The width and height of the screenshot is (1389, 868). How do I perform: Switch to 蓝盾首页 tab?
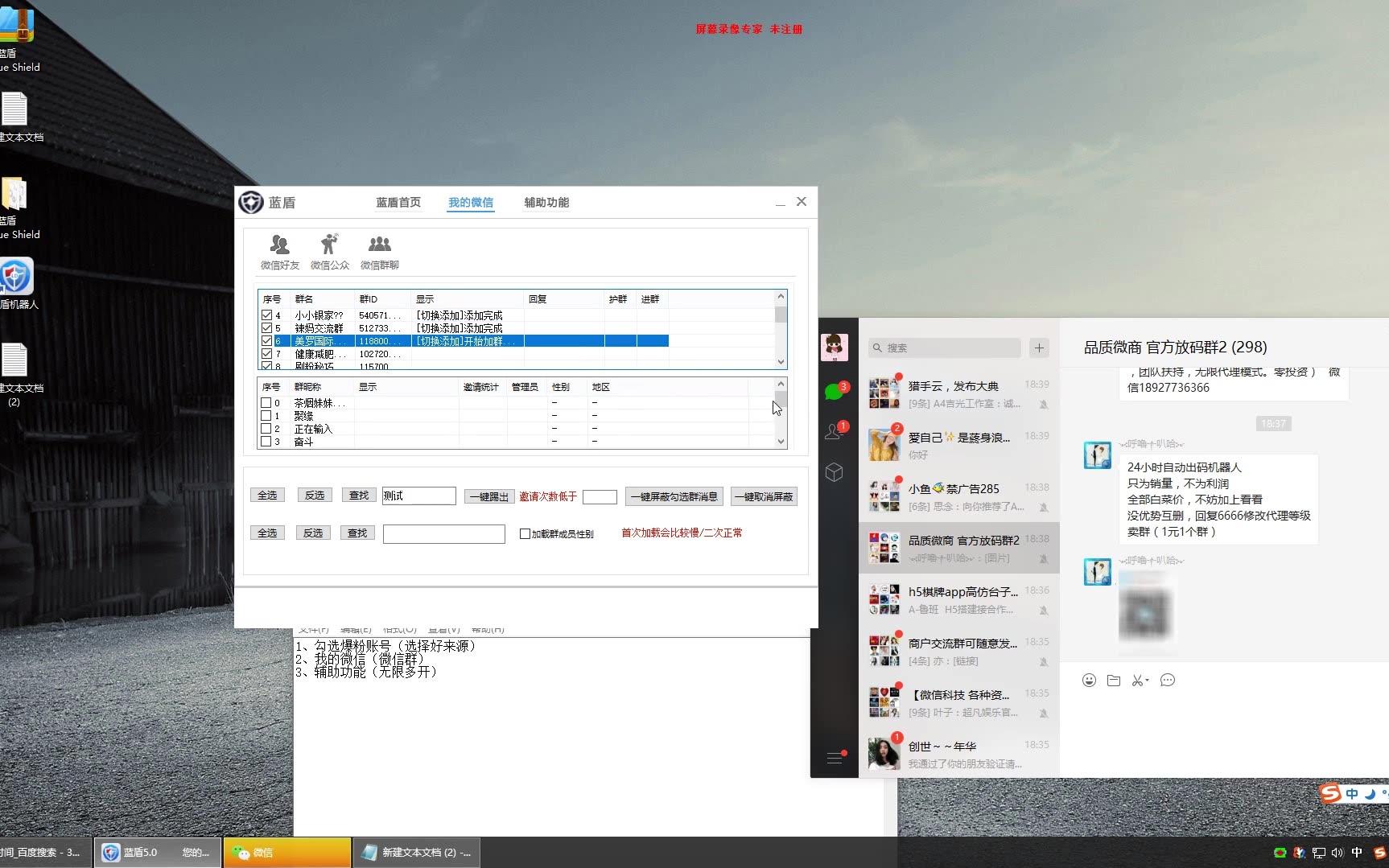(398, 203)
